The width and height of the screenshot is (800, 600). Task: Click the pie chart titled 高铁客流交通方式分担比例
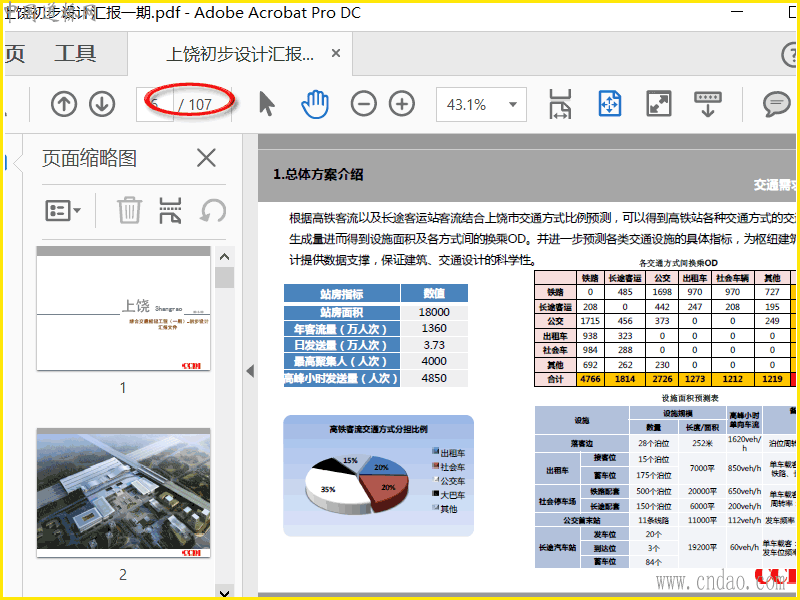coord(379,475)
